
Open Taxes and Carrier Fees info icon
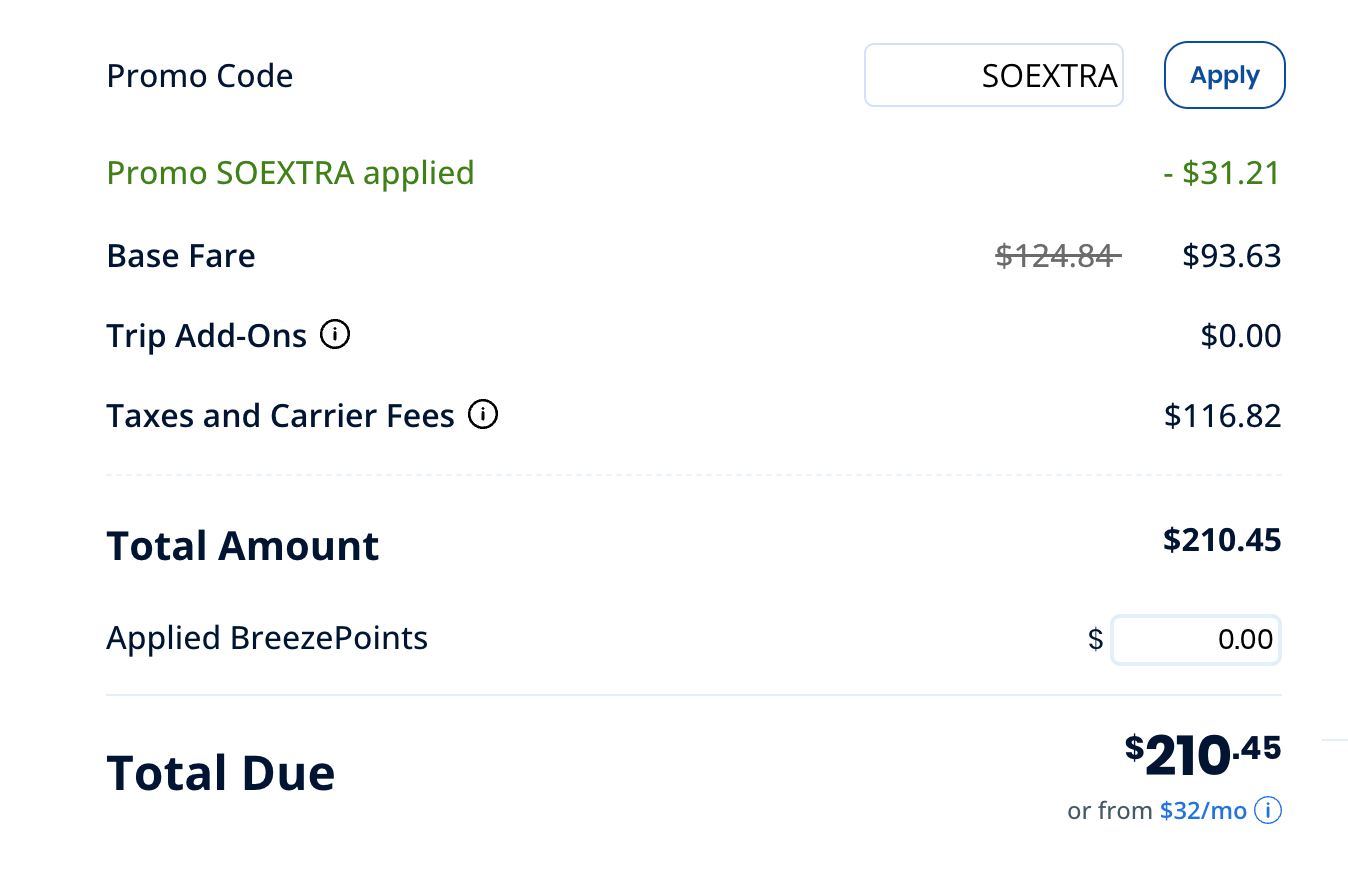(483, 414)
